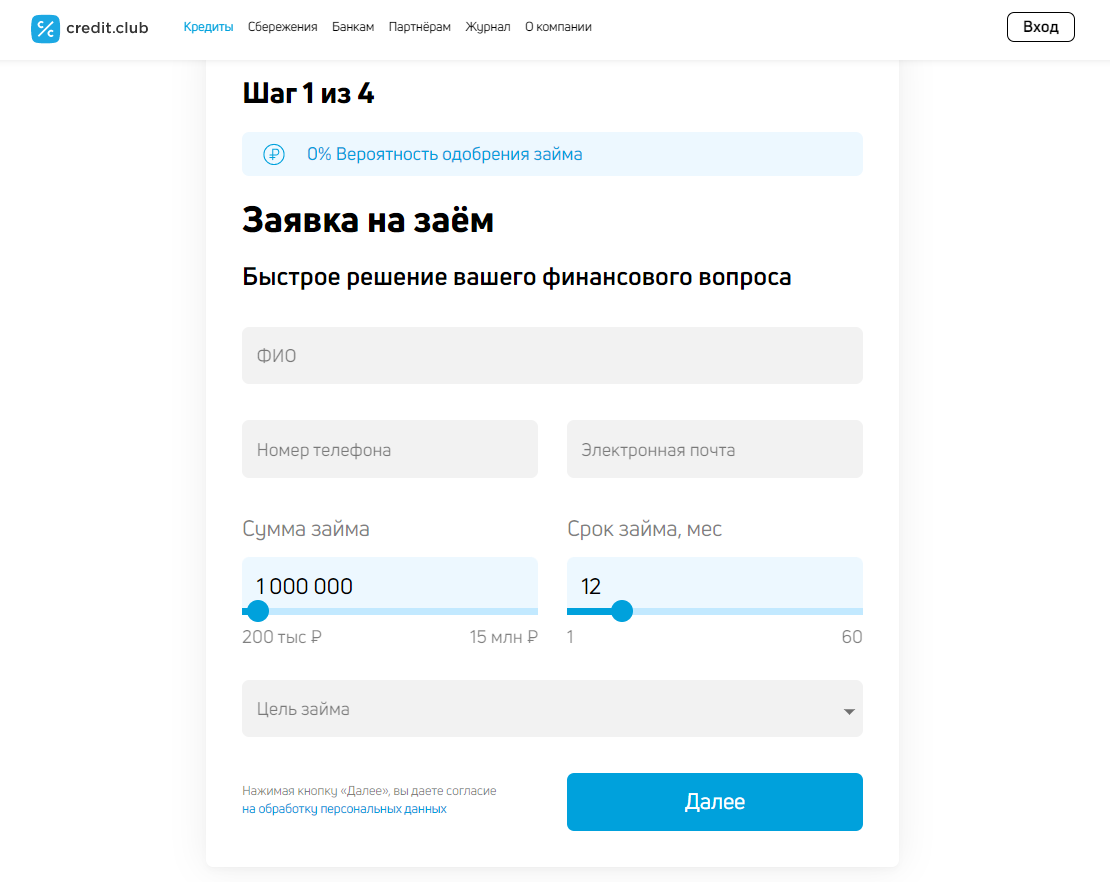Focus the ФИО input field

(552, 355)
